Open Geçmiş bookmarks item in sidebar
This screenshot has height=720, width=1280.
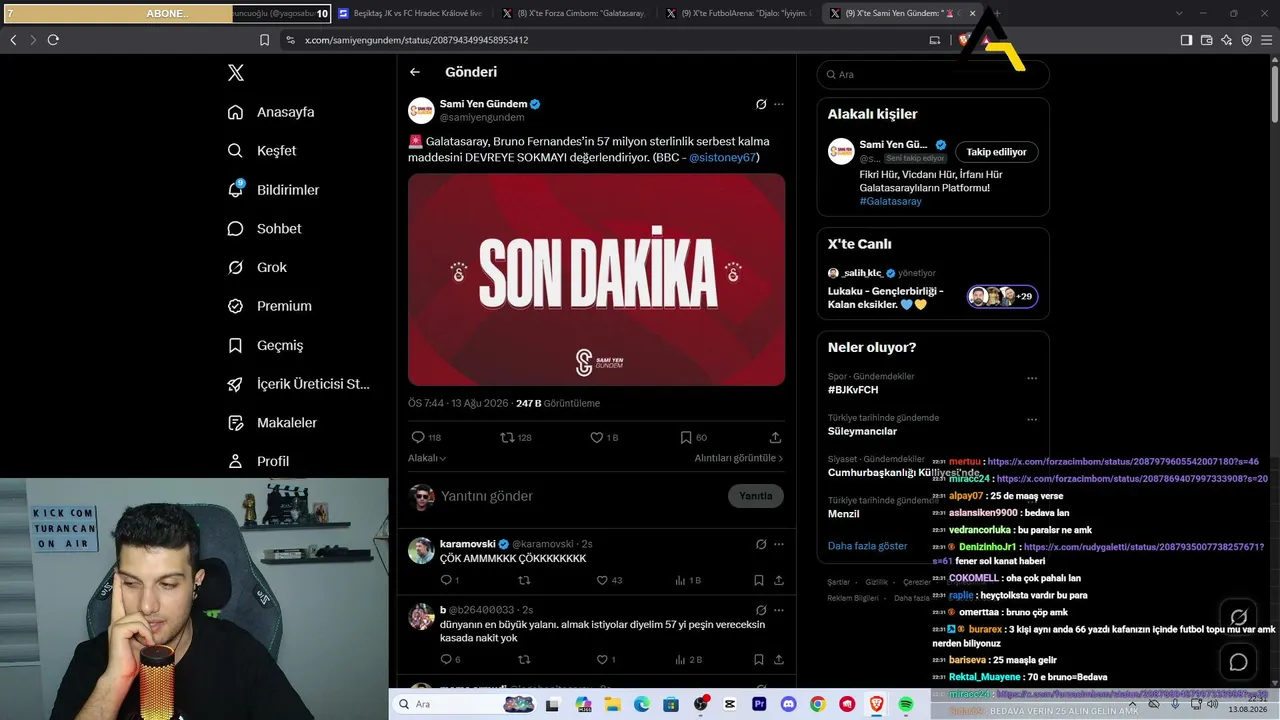(x=265, y=345)
